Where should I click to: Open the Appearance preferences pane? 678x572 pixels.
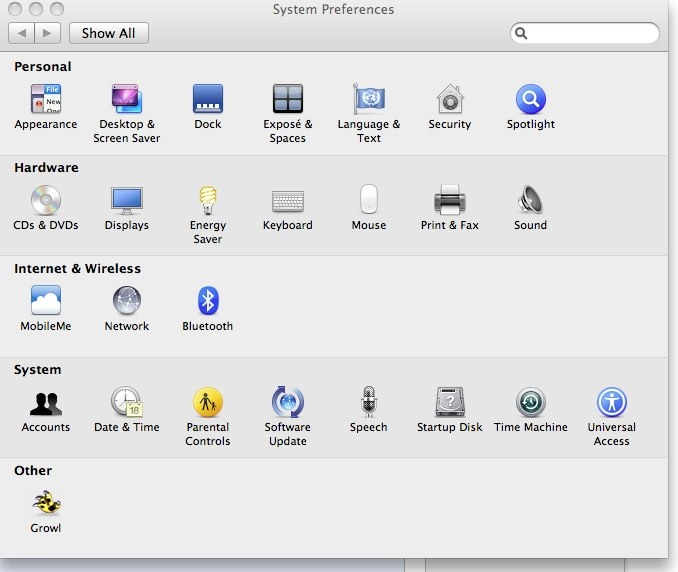pyautogui.click(x=45, y=100)
